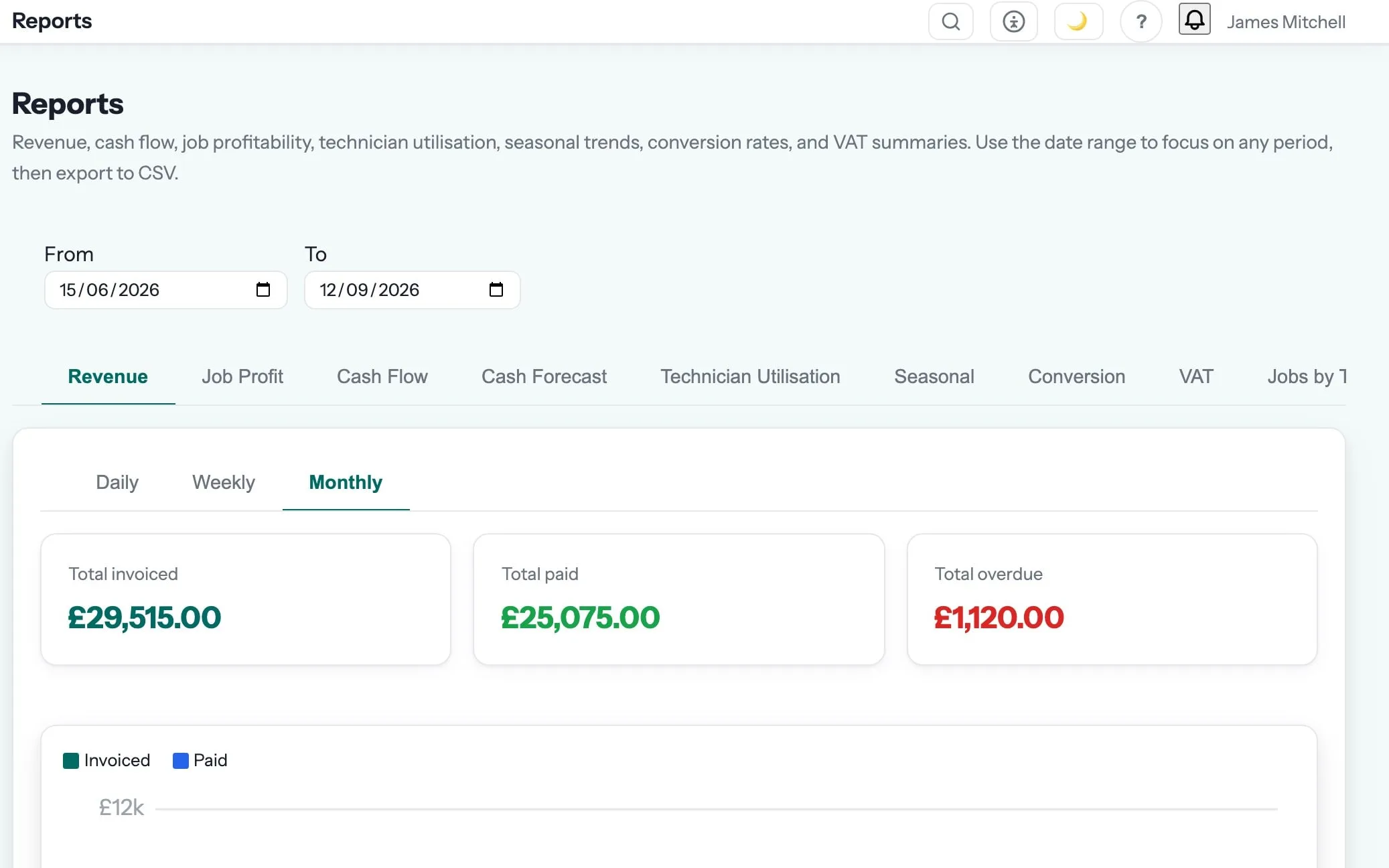Open notifications bell icon
The height and width of the screenshot is (868, 1389).
click(1194, 19)
